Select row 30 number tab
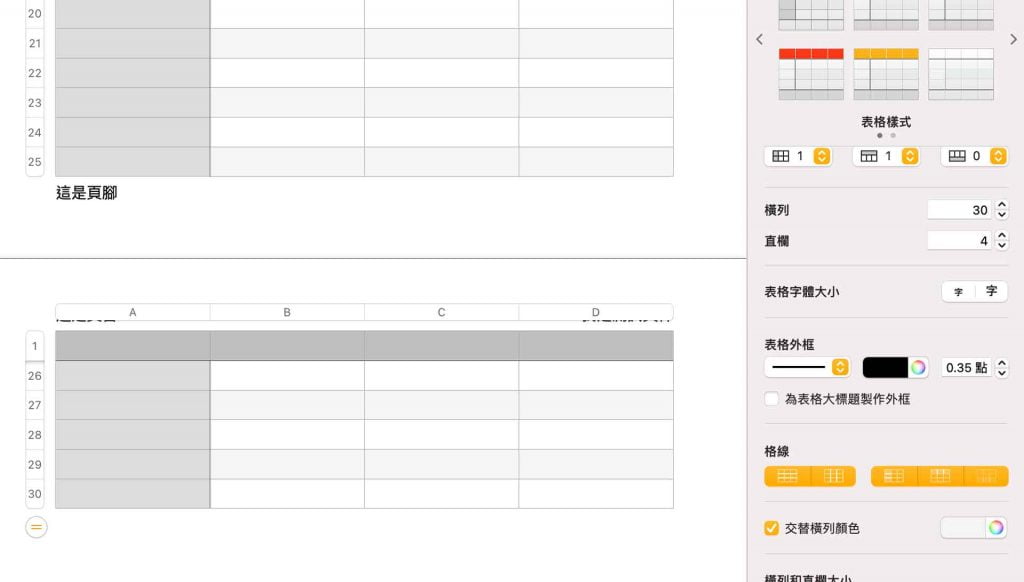Image resolution: width=1024 pixels, height=582 pixels. [35, 494]
